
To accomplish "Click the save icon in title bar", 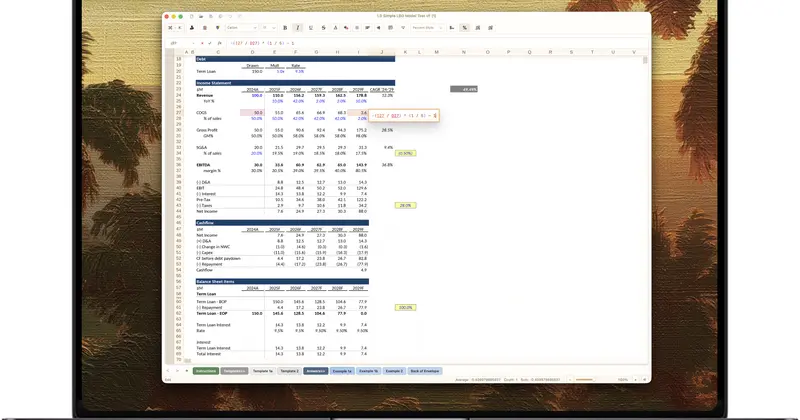I will tap(211, 16).
